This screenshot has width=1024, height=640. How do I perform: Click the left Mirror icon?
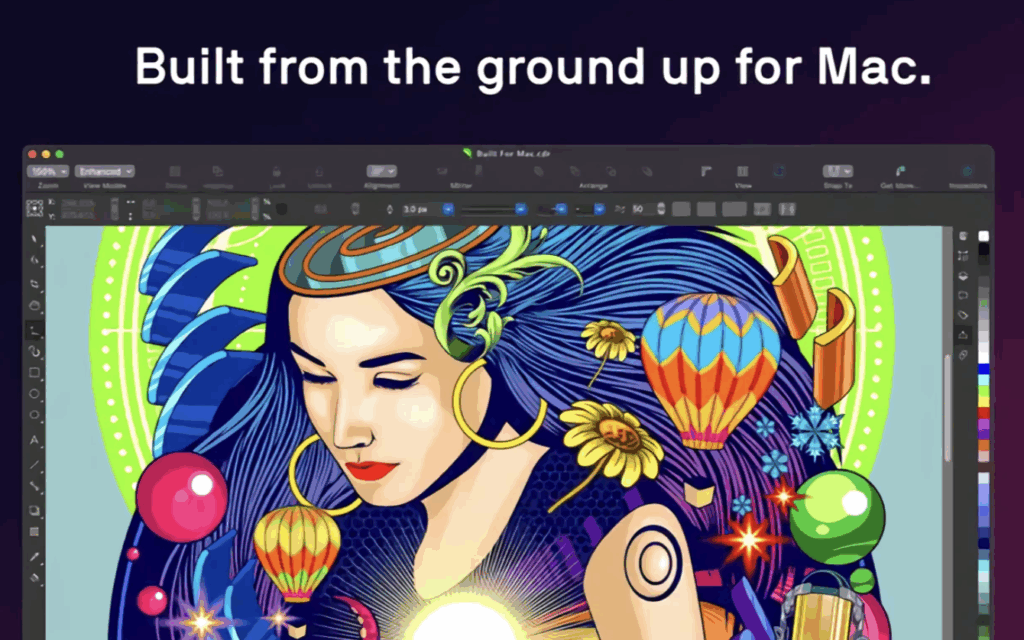pos(442,171)
